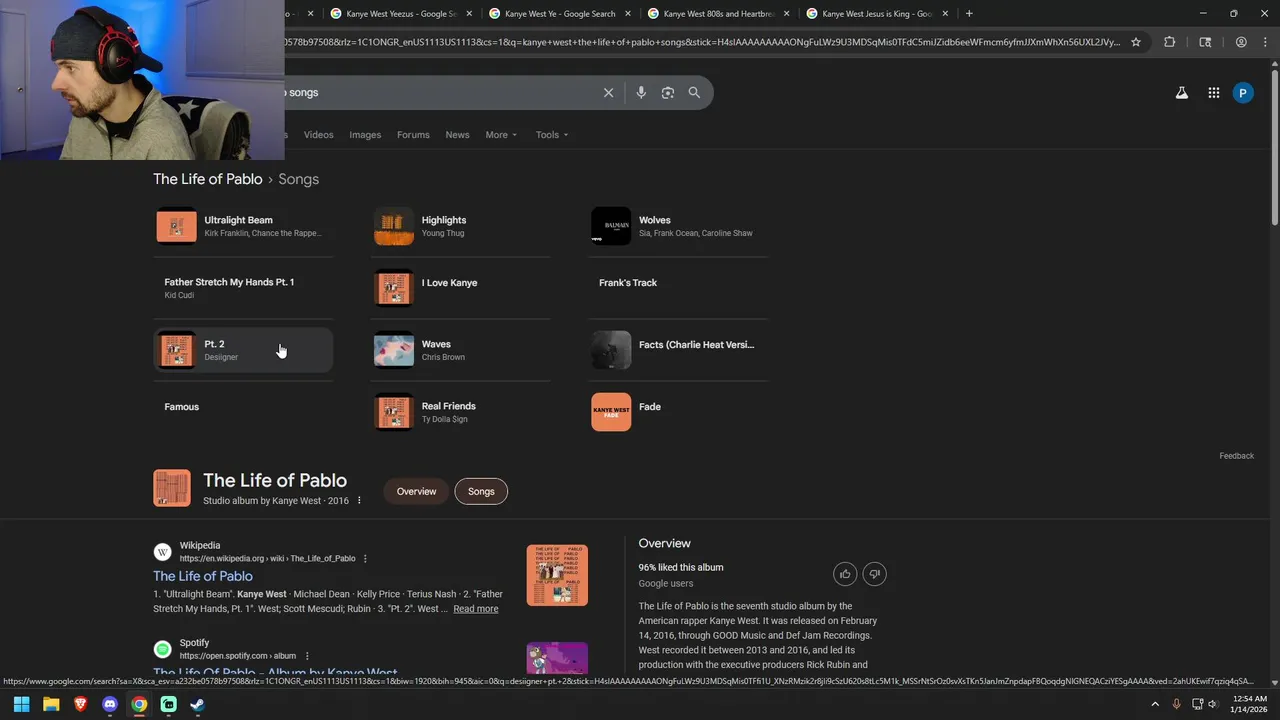Open Father Stretch My Hands Pt. 1
Viewport: 1280px width, 720px height.
pyautogui.click(x=243, y=288)
